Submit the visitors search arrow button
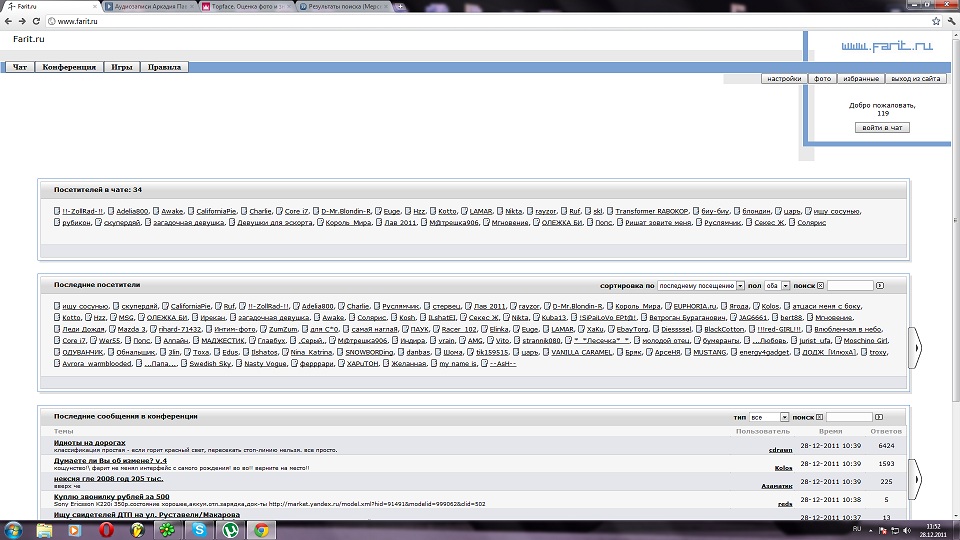Screen dimensions: 960x540 click(x=880, y=286)
